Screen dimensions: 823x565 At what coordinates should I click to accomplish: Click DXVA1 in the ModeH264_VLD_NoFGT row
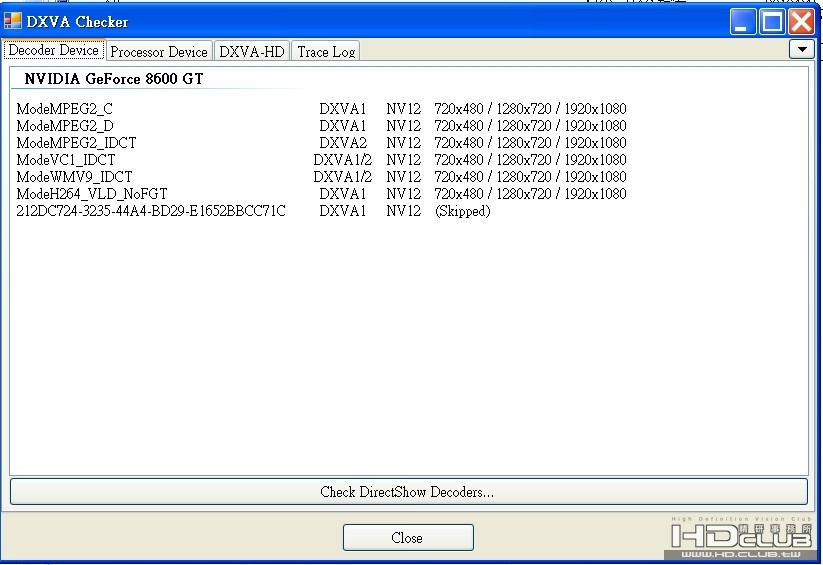point(342,194)
